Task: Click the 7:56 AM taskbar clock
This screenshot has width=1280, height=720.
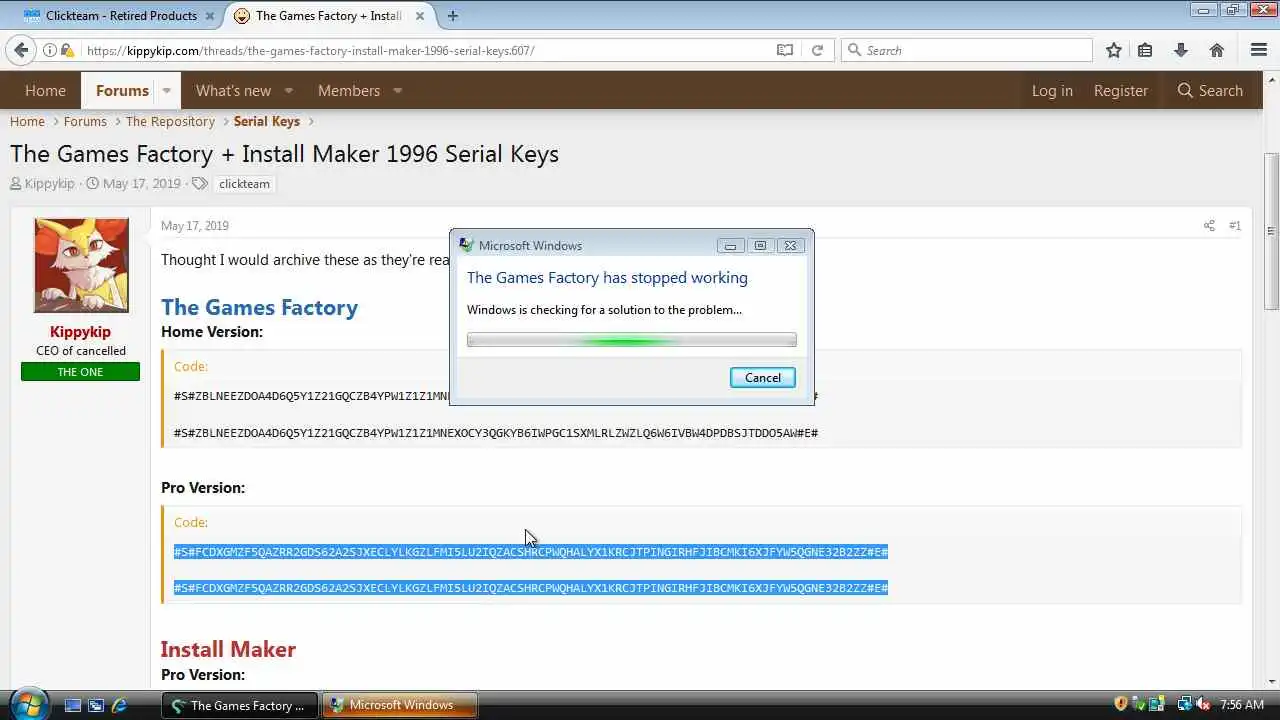Action: click(x=1242, y=705)
